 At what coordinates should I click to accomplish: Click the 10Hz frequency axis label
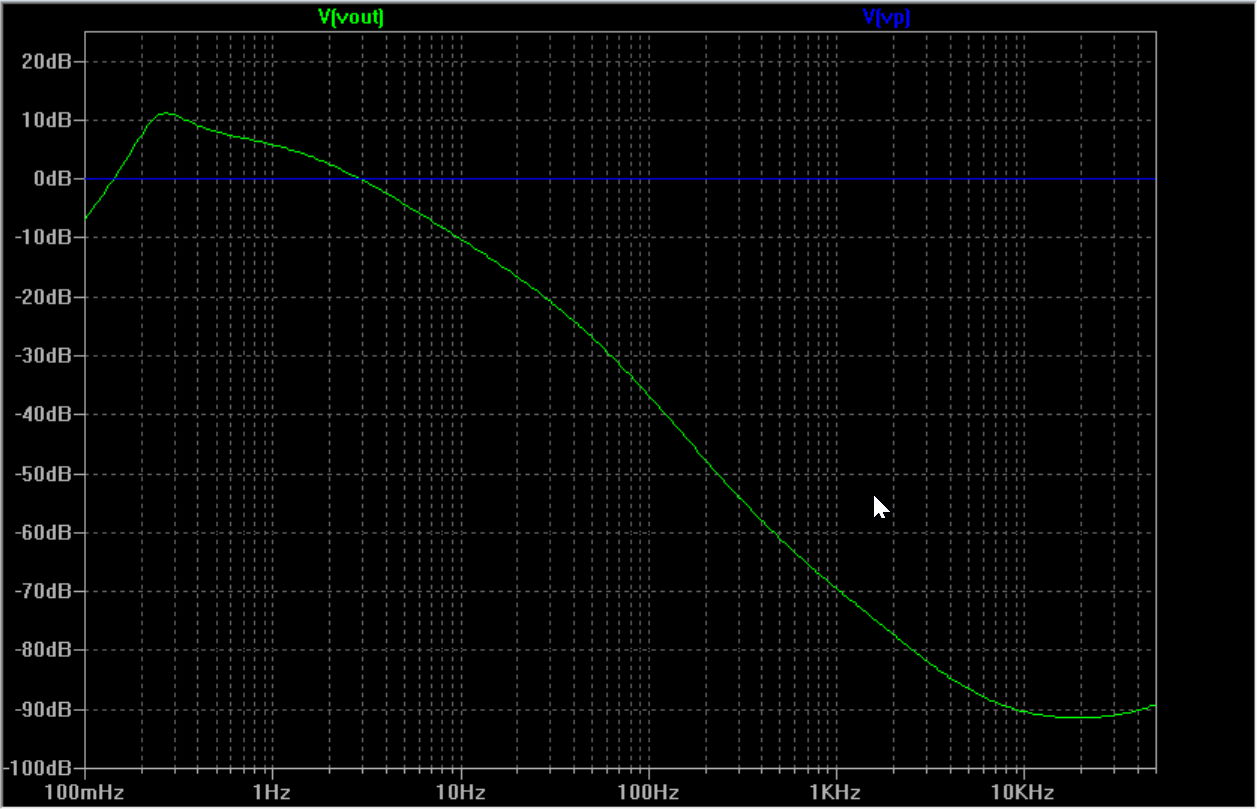460,793
